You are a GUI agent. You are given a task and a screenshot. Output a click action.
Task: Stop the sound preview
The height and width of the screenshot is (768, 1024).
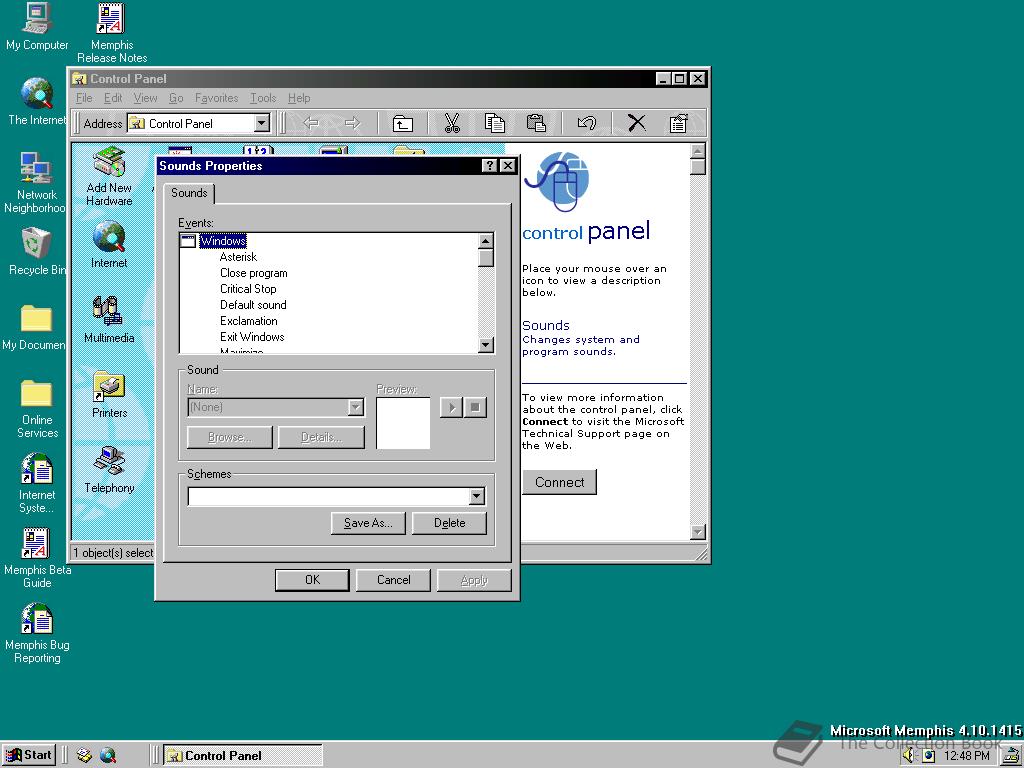click(475, 408)
